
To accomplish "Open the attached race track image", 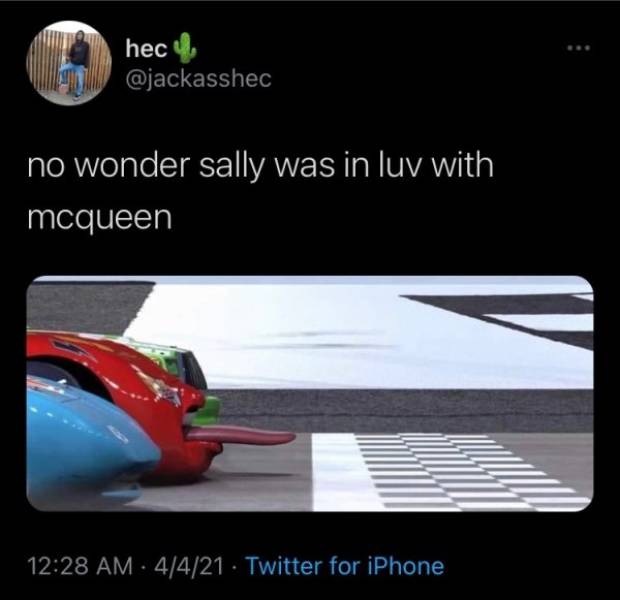I will [310, 394].
